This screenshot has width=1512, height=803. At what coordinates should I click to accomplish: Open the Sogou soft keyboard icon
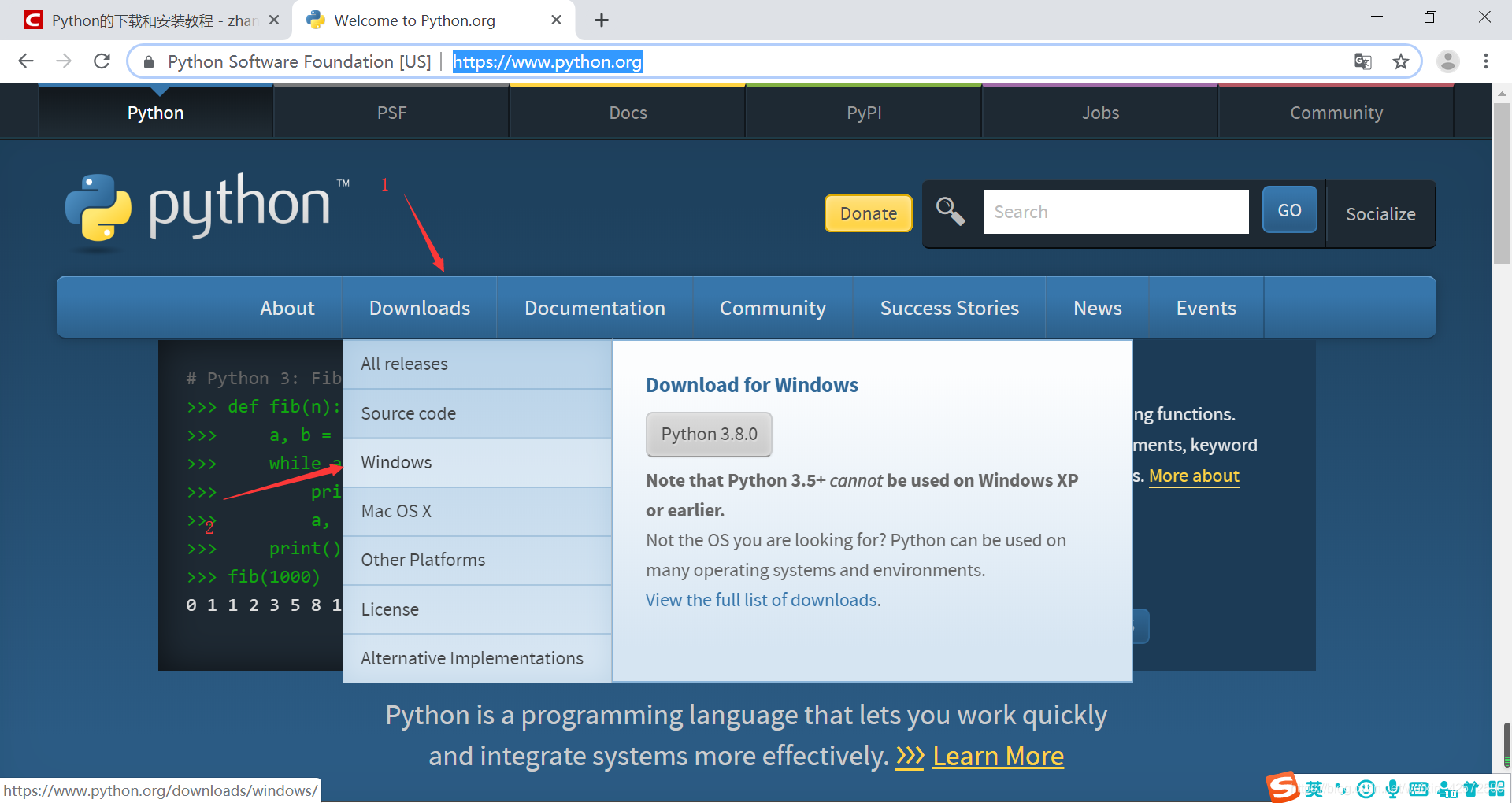pyautogui.click(x=1418, y=789)
